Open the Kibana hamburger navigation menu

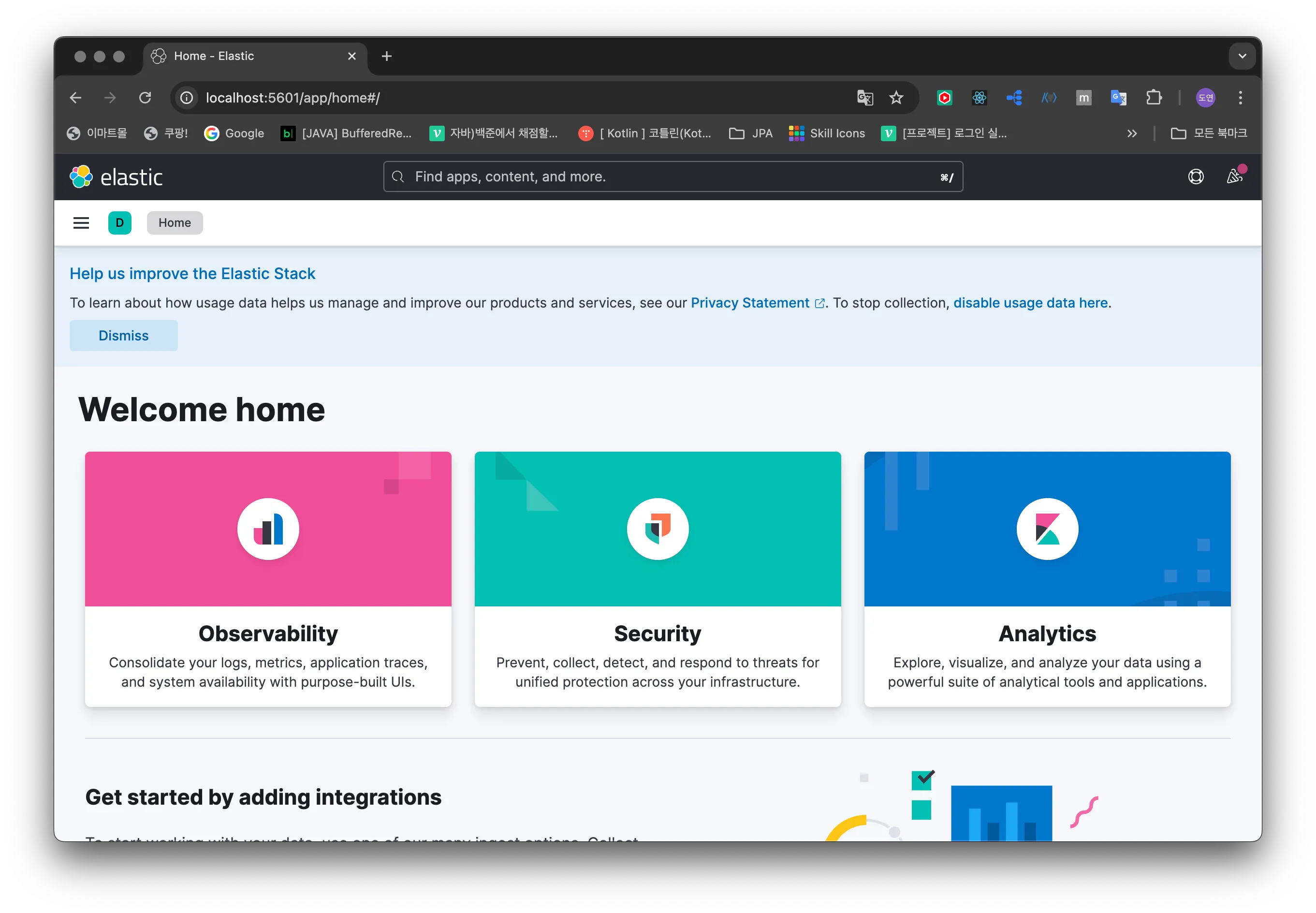(81, 223)
